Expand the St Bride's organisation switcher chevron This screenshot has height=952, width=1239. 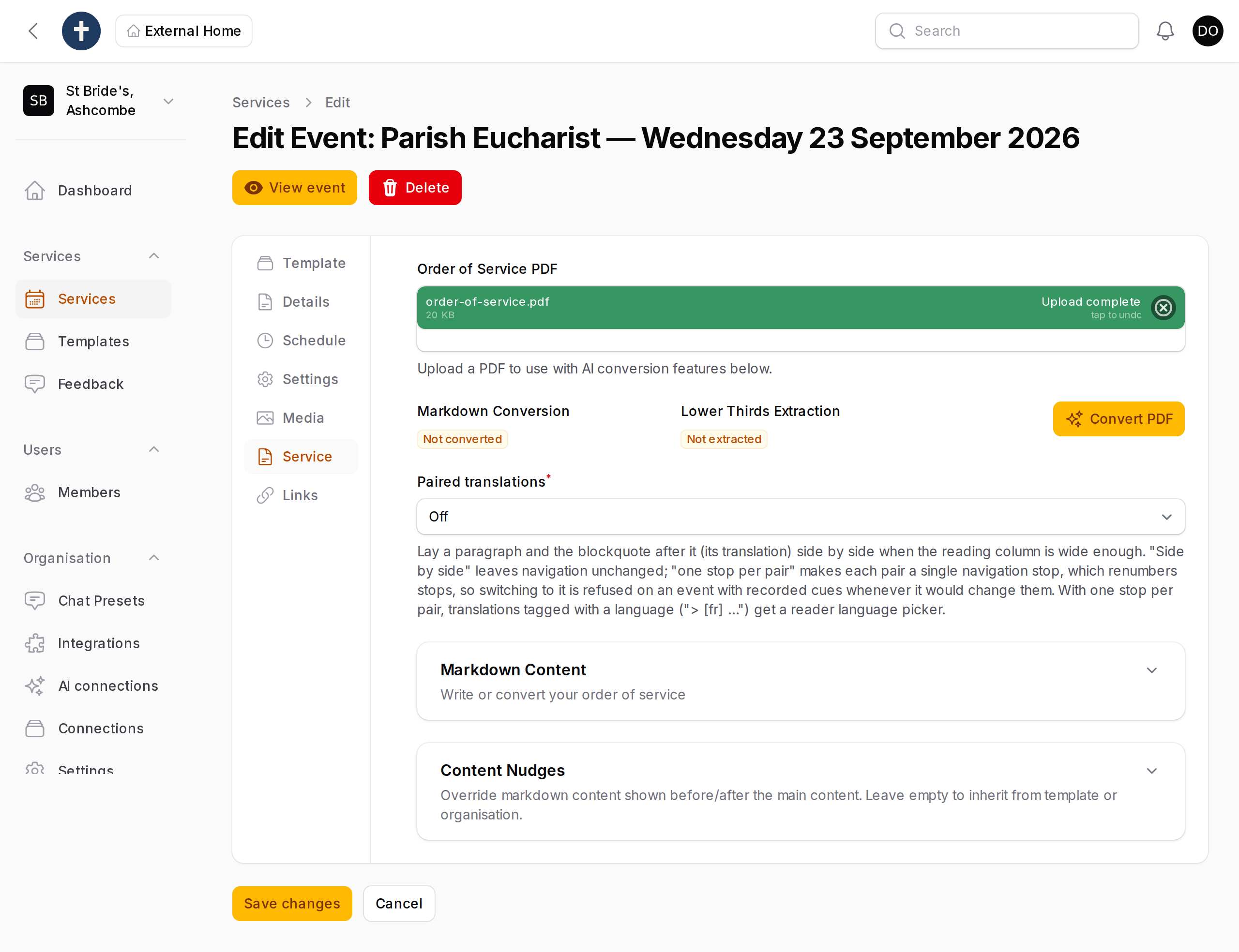click(168, 102)
